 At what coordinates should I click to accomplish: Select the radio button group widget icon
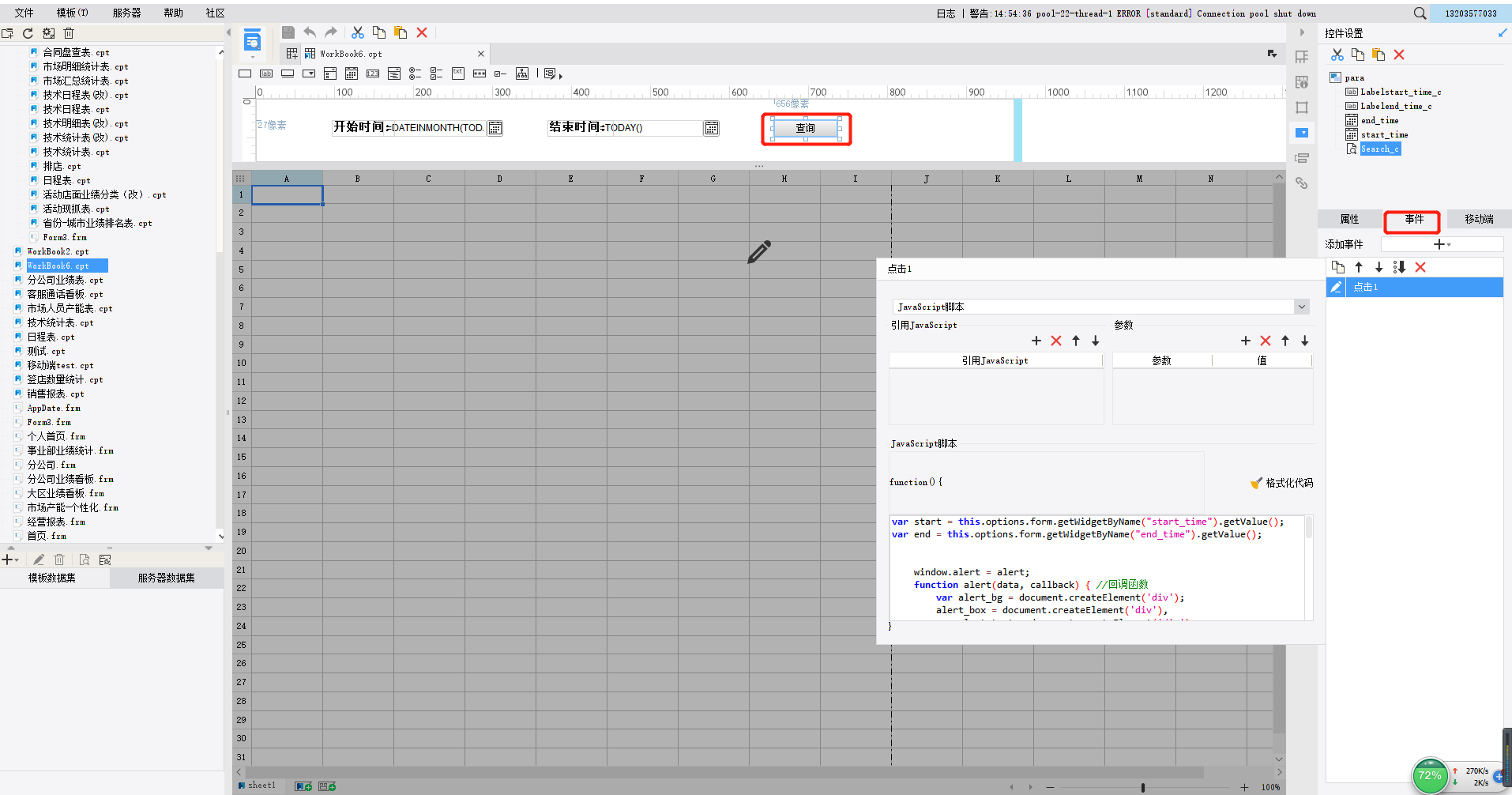tap(415, 73)
